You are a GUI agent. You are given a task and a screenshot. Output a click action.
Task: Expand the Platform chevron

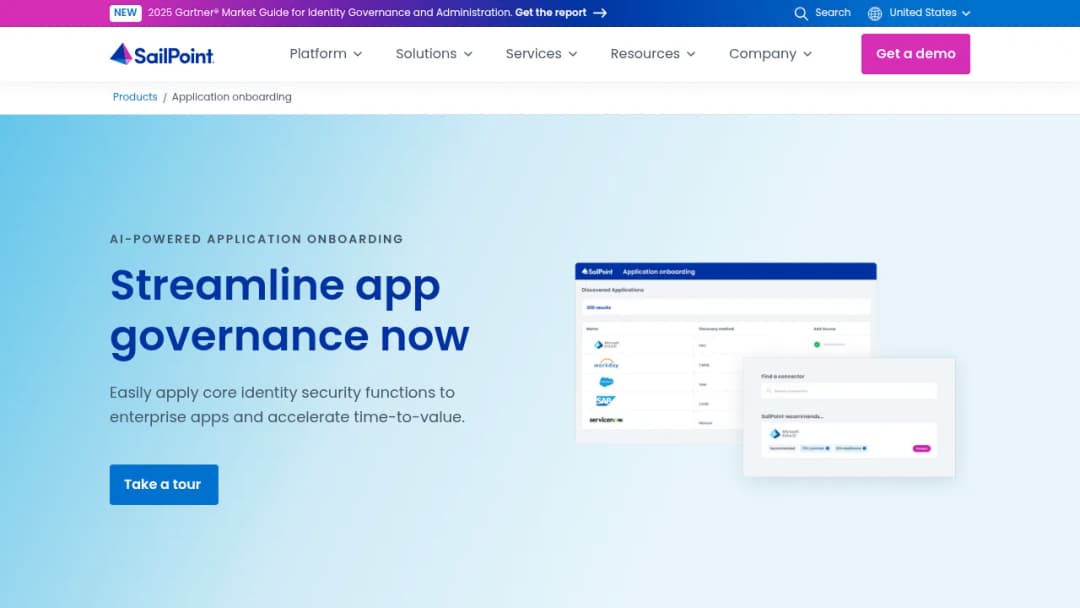tap(357, 54)
